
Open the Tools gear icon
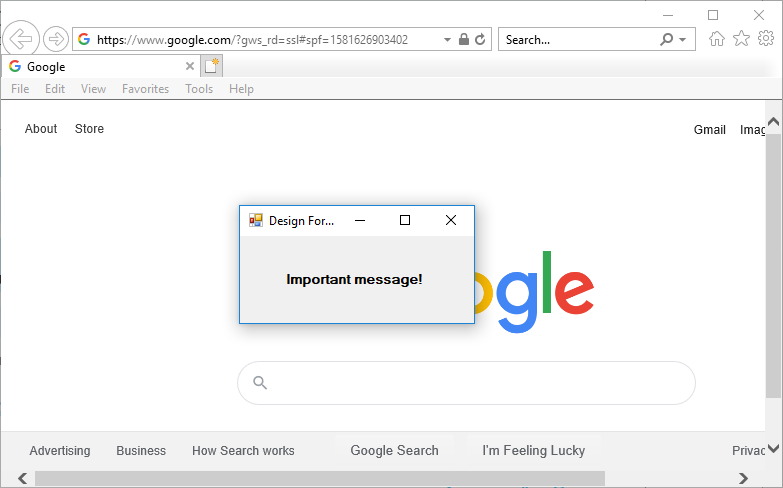point(766,38)
